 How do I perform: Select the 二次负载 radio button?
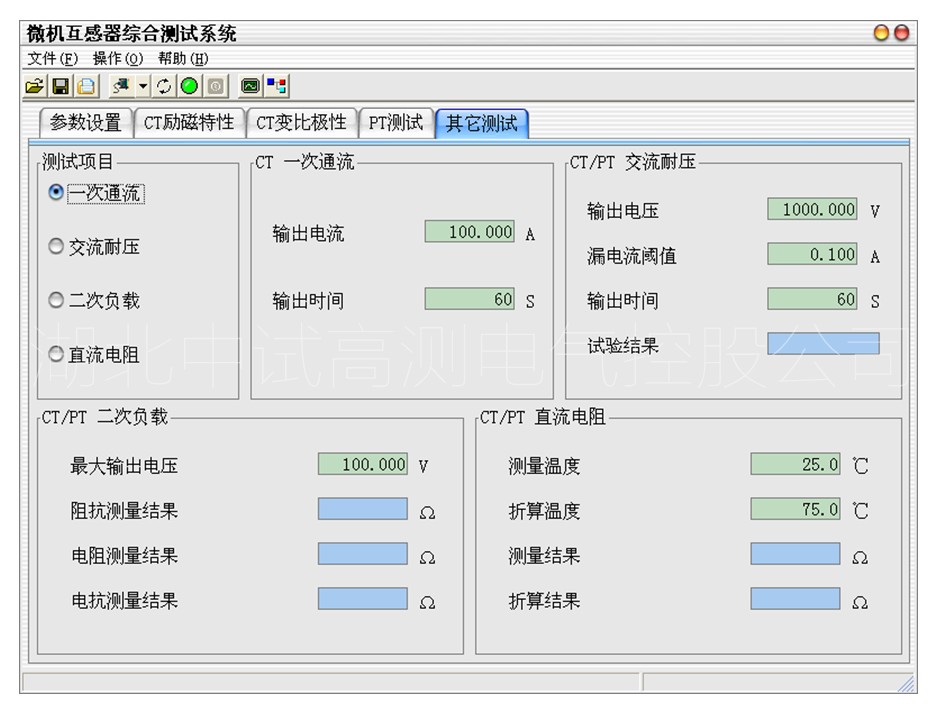pos(56,300)
